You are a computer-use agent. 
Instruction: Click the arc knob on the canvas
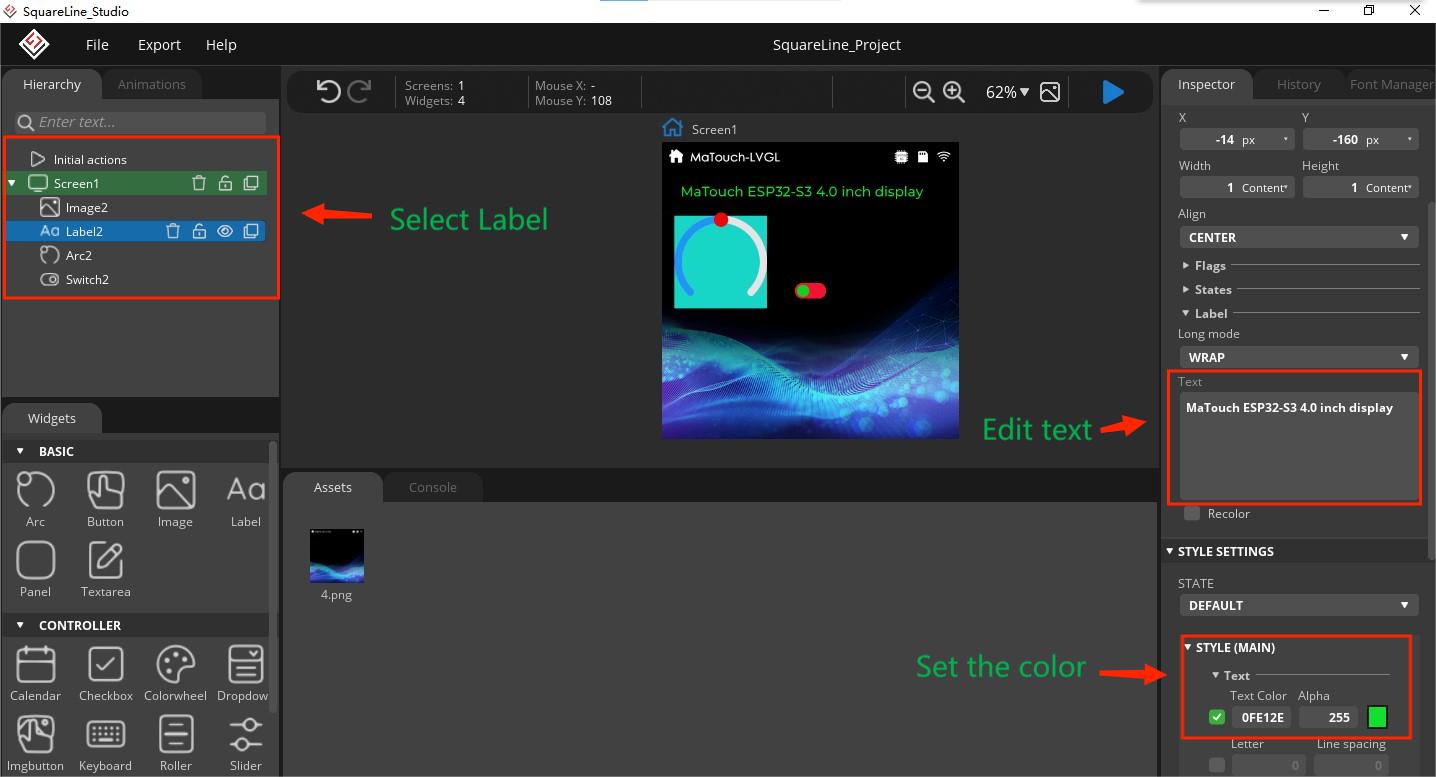tap(720, 220)
